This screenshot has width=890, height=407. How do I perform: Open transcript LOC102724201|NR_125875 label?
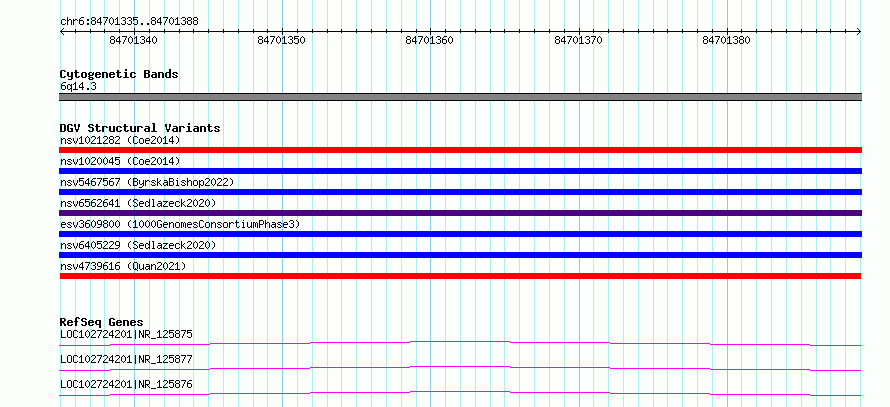pyautogui.click(x=126, y=334)
